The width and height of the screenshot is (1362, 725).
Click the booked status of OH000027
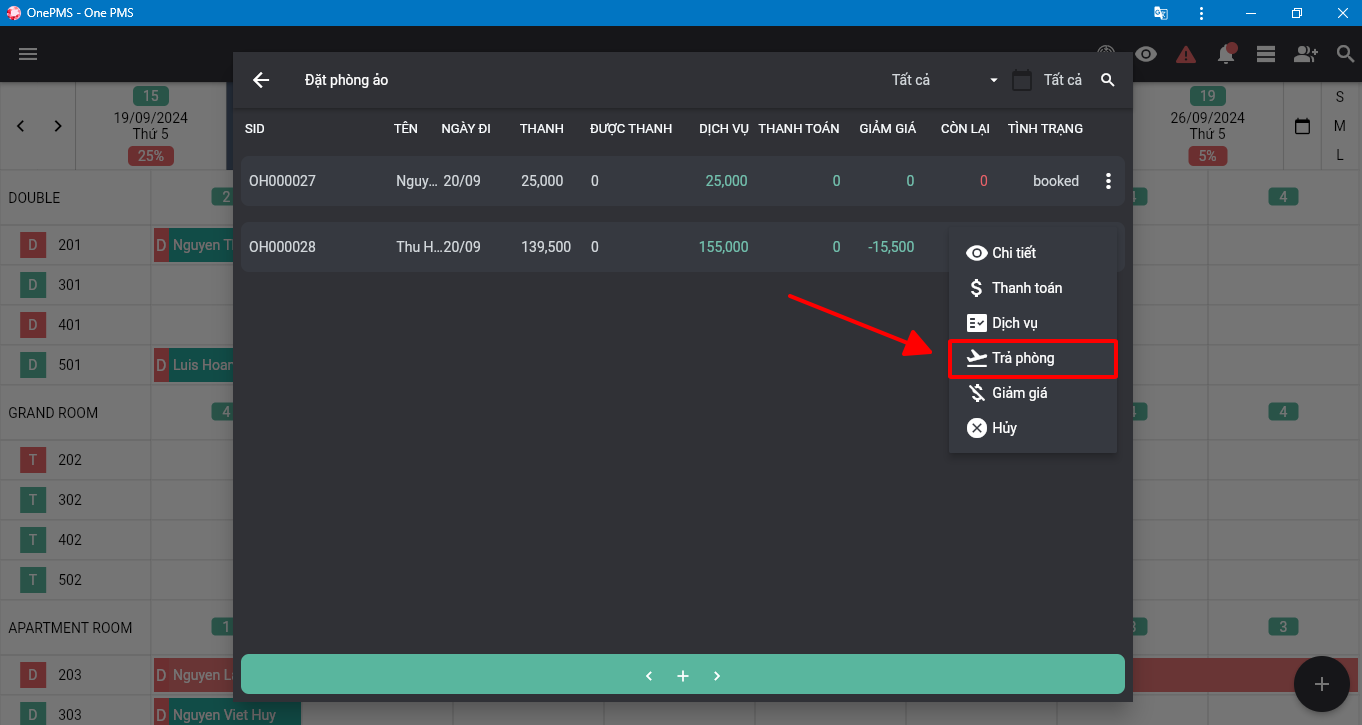pyautogui.click(x=1056, y=181)
